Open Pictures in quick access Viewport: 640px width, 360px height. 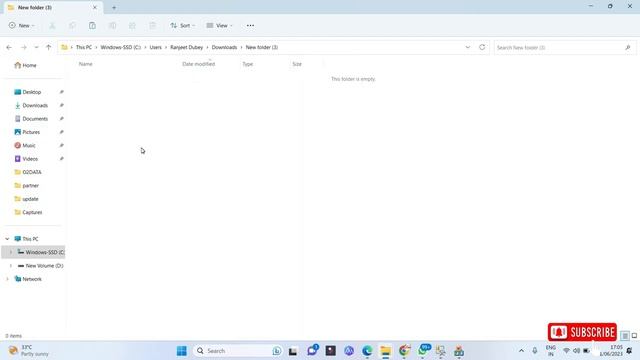coord(27,132)
